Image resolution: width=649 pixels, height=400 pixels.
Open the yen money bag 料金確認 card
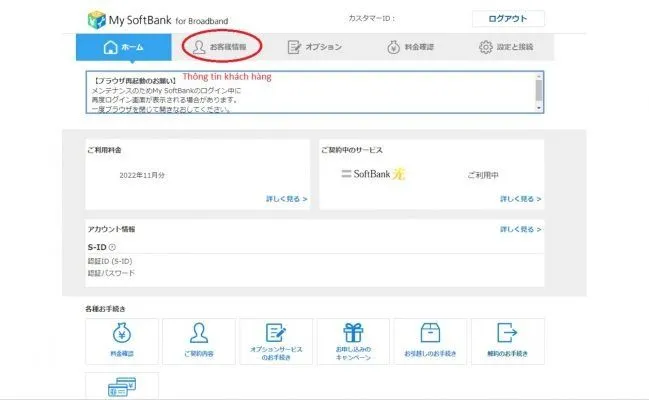click(x=122, y=341)
